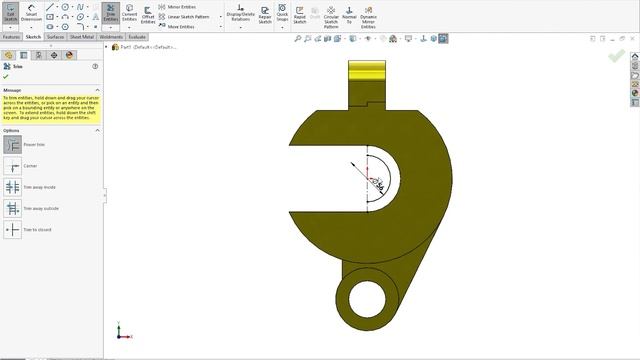Click the Normal To tool
Image resolution: width=640 pixels, height=360 pixels.
(x=349, y=15)
